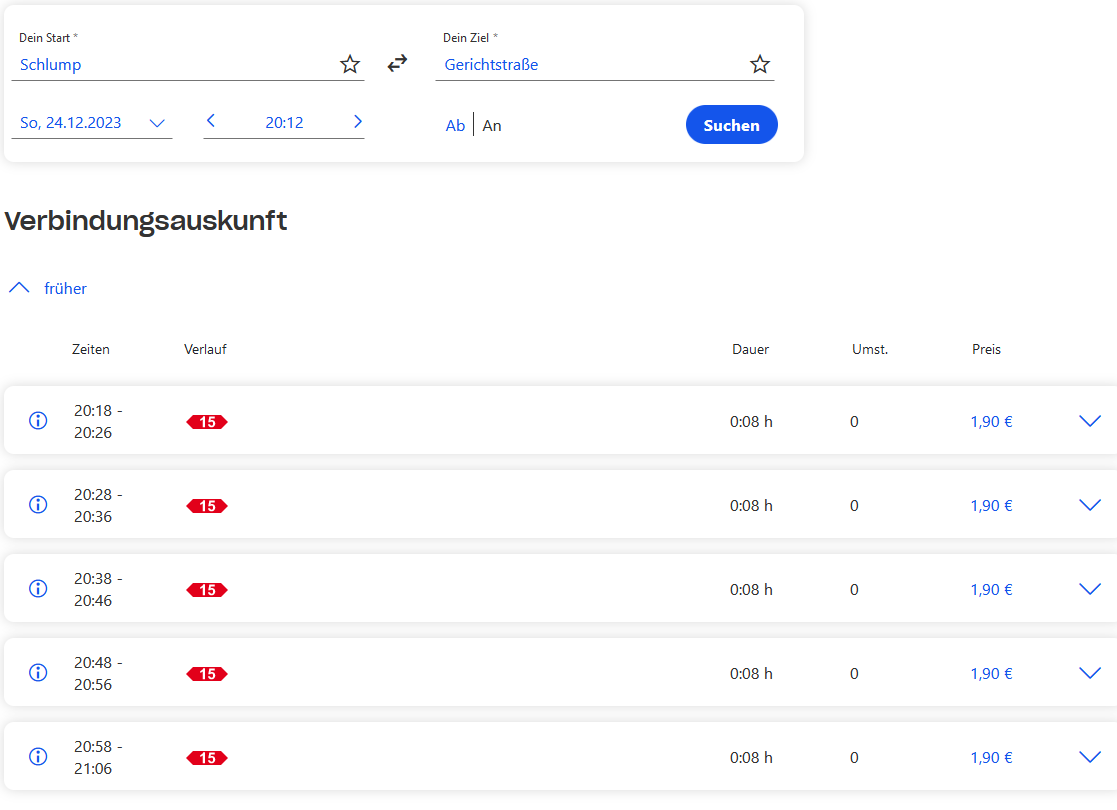Screen dimensions: 1117x810
Task: Click line 15 badge of 20:48 trip
Action: click(207, 674)
